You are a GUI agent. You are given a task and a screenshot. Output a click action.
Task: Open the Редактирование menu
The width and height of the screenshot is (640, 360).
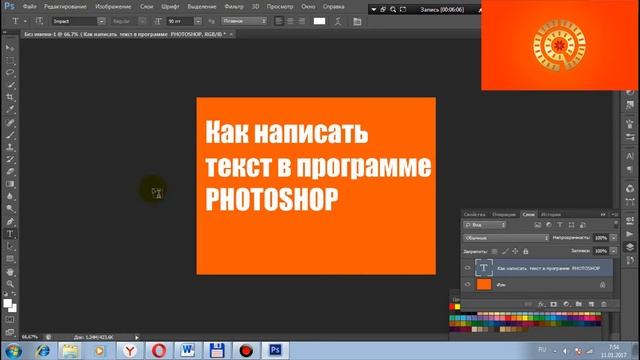tap(65, 7)
